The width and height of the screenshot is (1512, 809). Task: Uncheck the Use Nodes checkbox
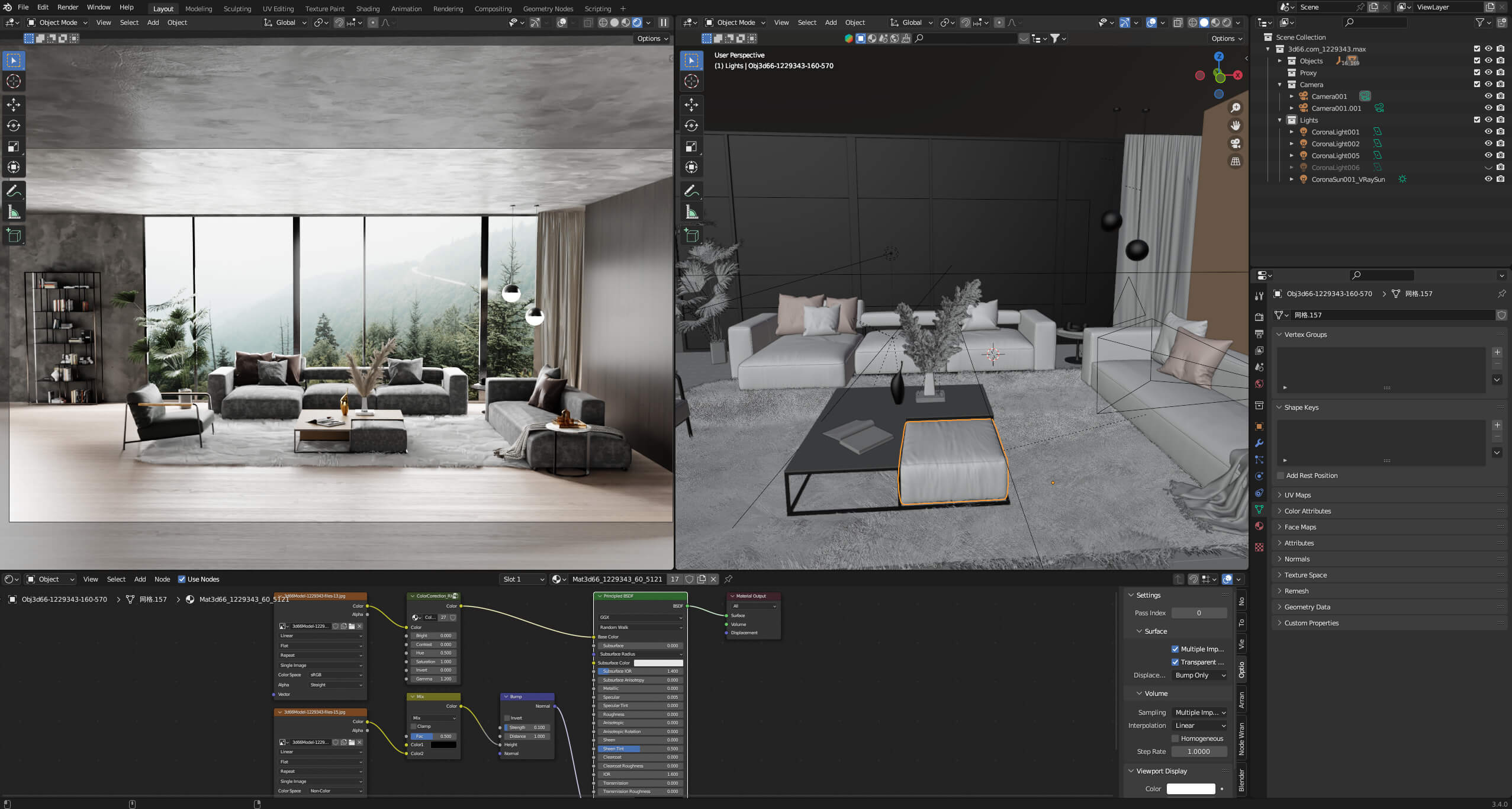pyautogui.click(x=182, y=579)
